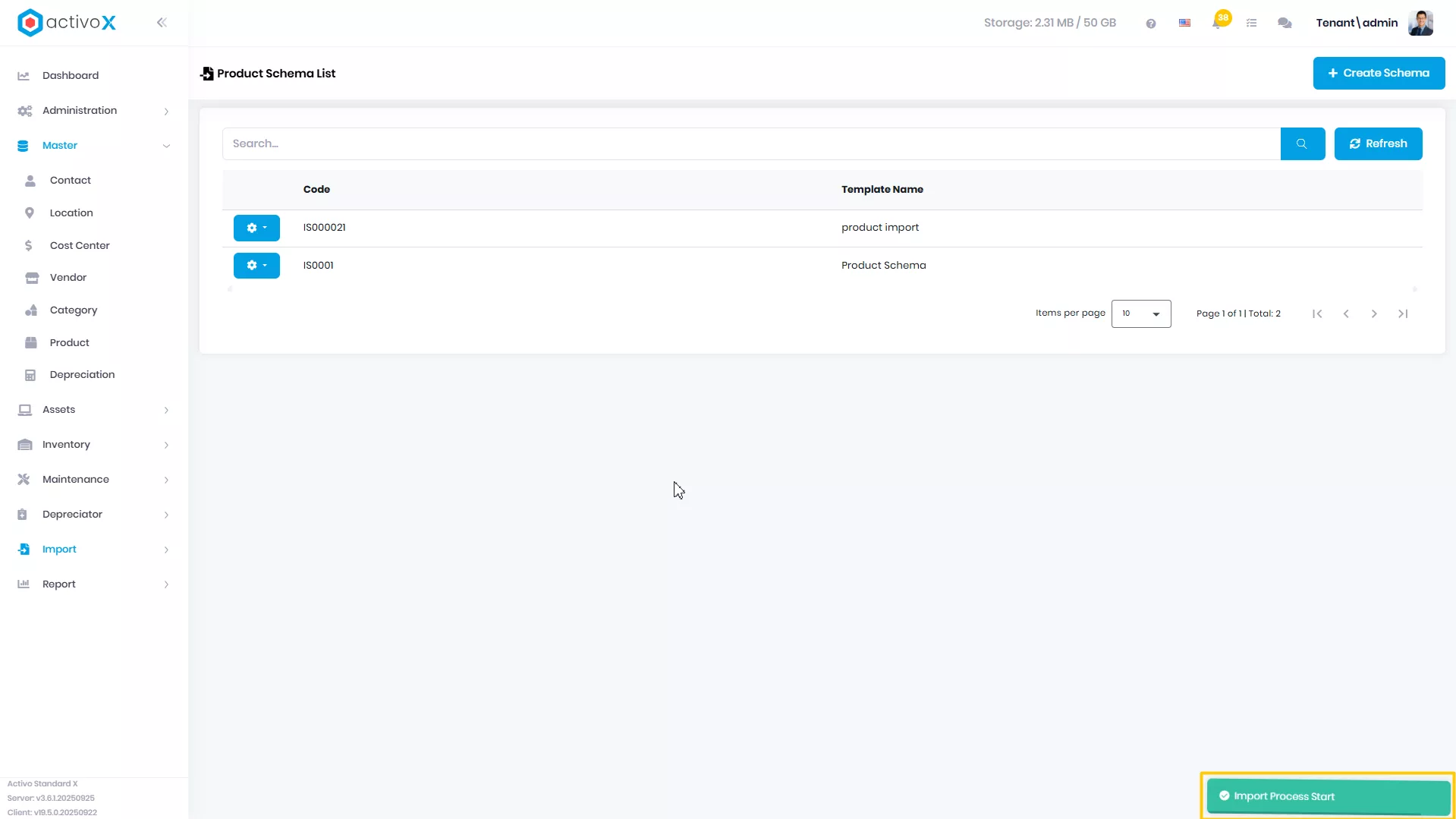
Task: Click the Vendor store icon
Action: pos(32,277)
